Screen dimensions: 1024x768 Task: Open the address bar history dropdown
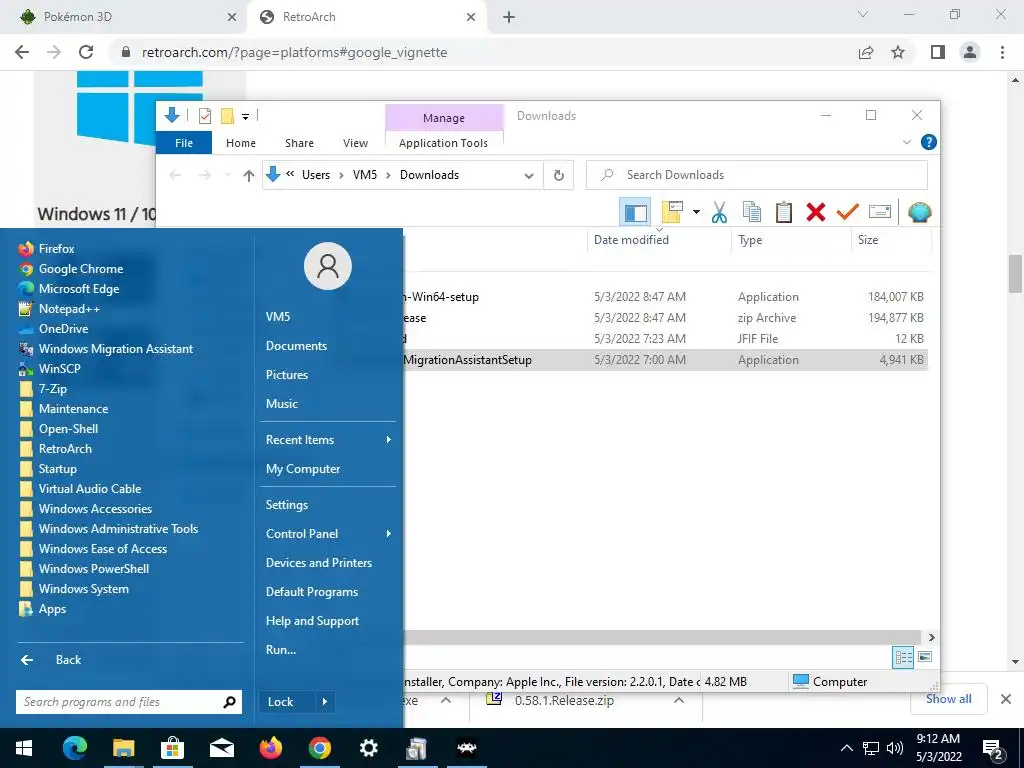point(529,175)
